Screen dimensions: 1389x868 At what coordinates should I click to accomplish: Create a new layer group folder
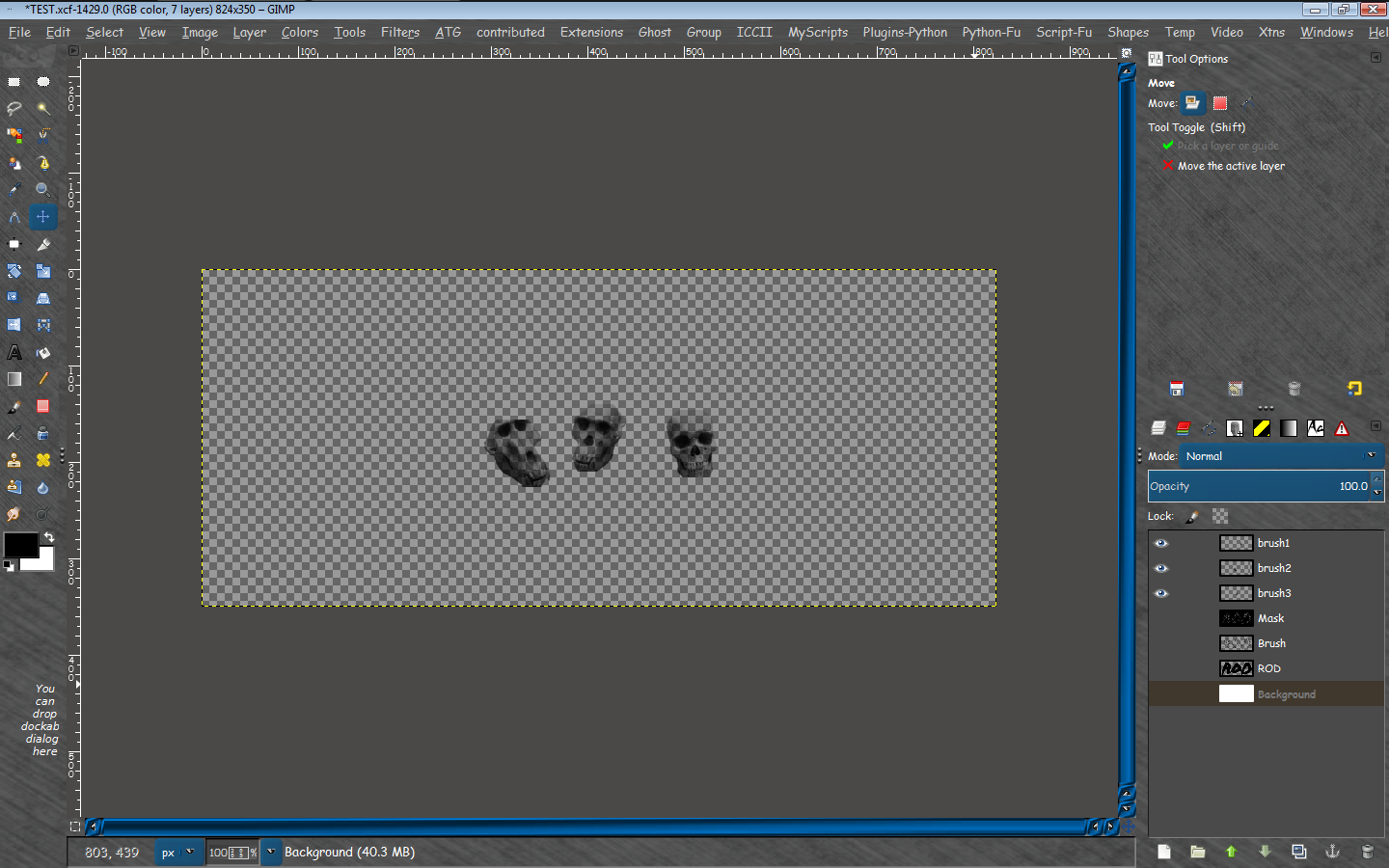[1198, 852]
